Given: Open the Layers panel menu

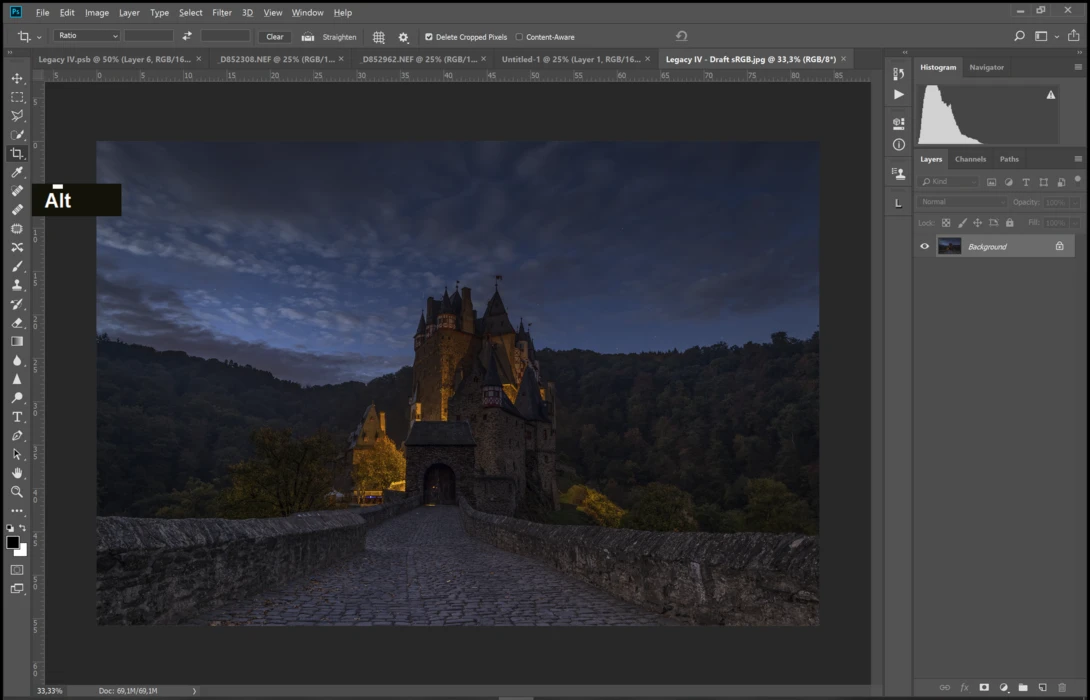Looking at the screenshot, I should [1077, 159].
